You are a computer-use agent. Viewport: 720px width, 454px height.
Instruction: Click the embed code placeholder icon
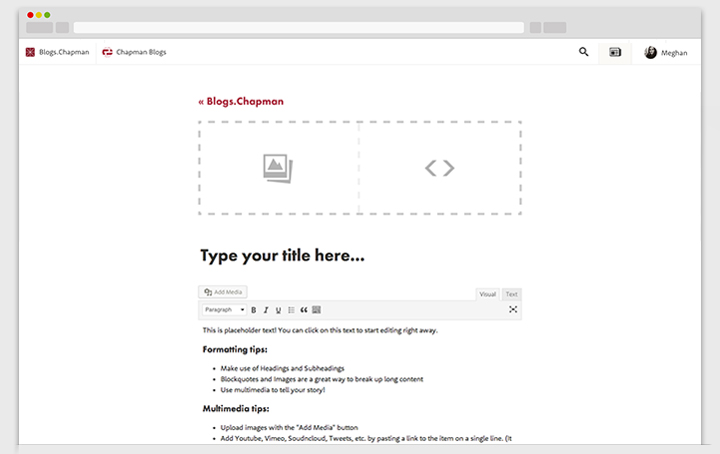[x=440, y=168]
